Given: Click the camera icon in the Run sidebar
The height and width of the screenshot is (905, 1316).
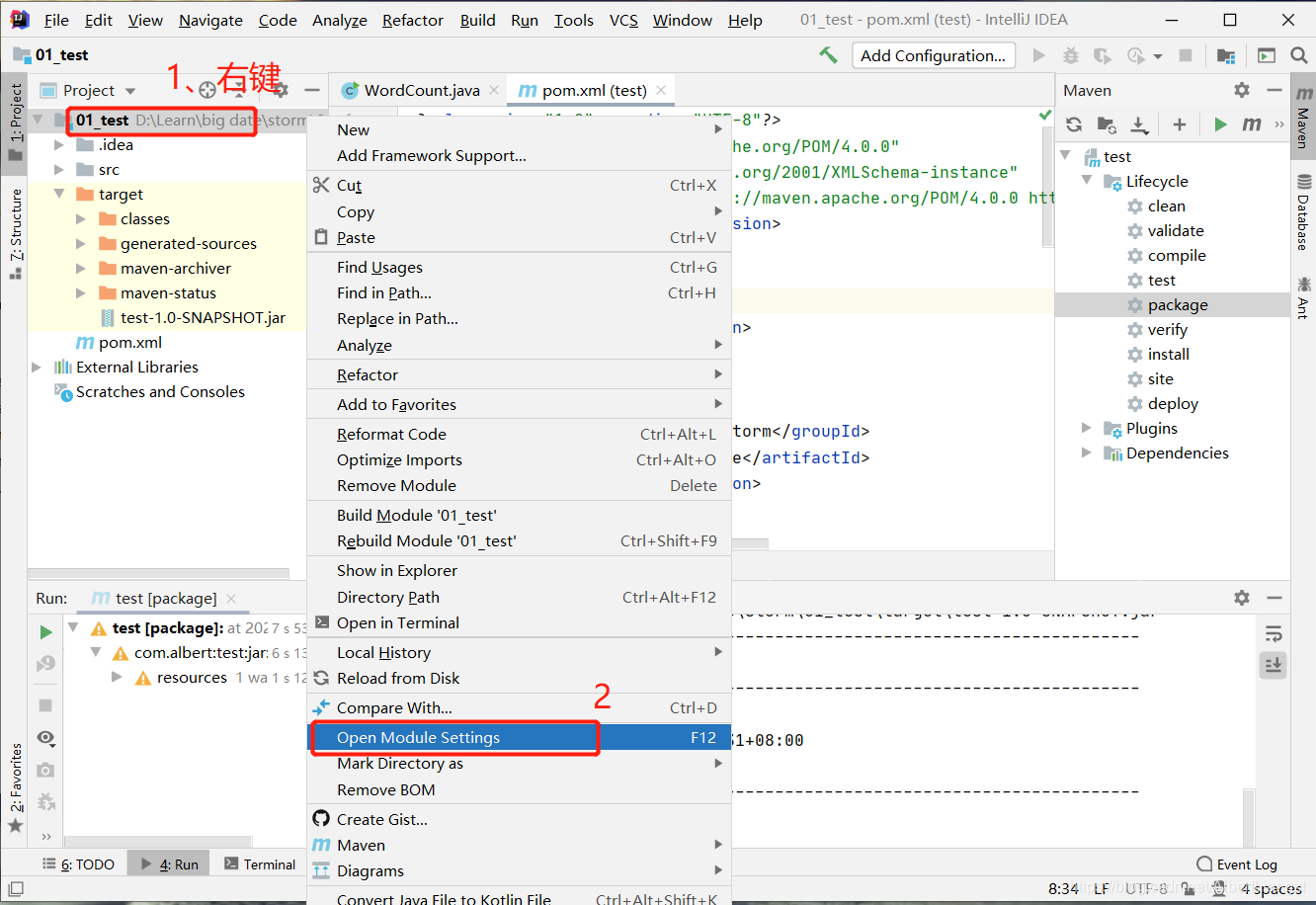Looking at the screenshot, I should 45,769.
